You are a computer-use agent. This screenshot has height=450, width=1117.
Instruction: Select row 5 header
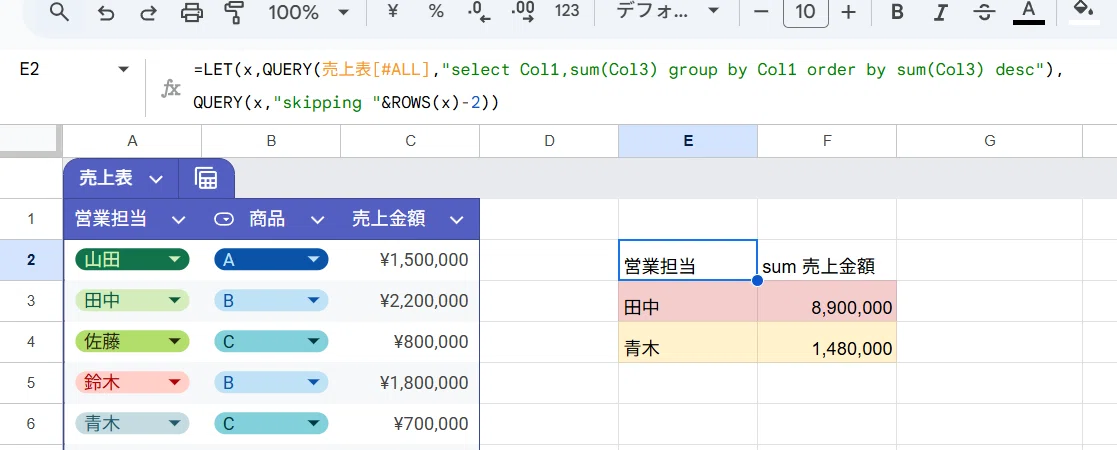click(x=31, y=383)
